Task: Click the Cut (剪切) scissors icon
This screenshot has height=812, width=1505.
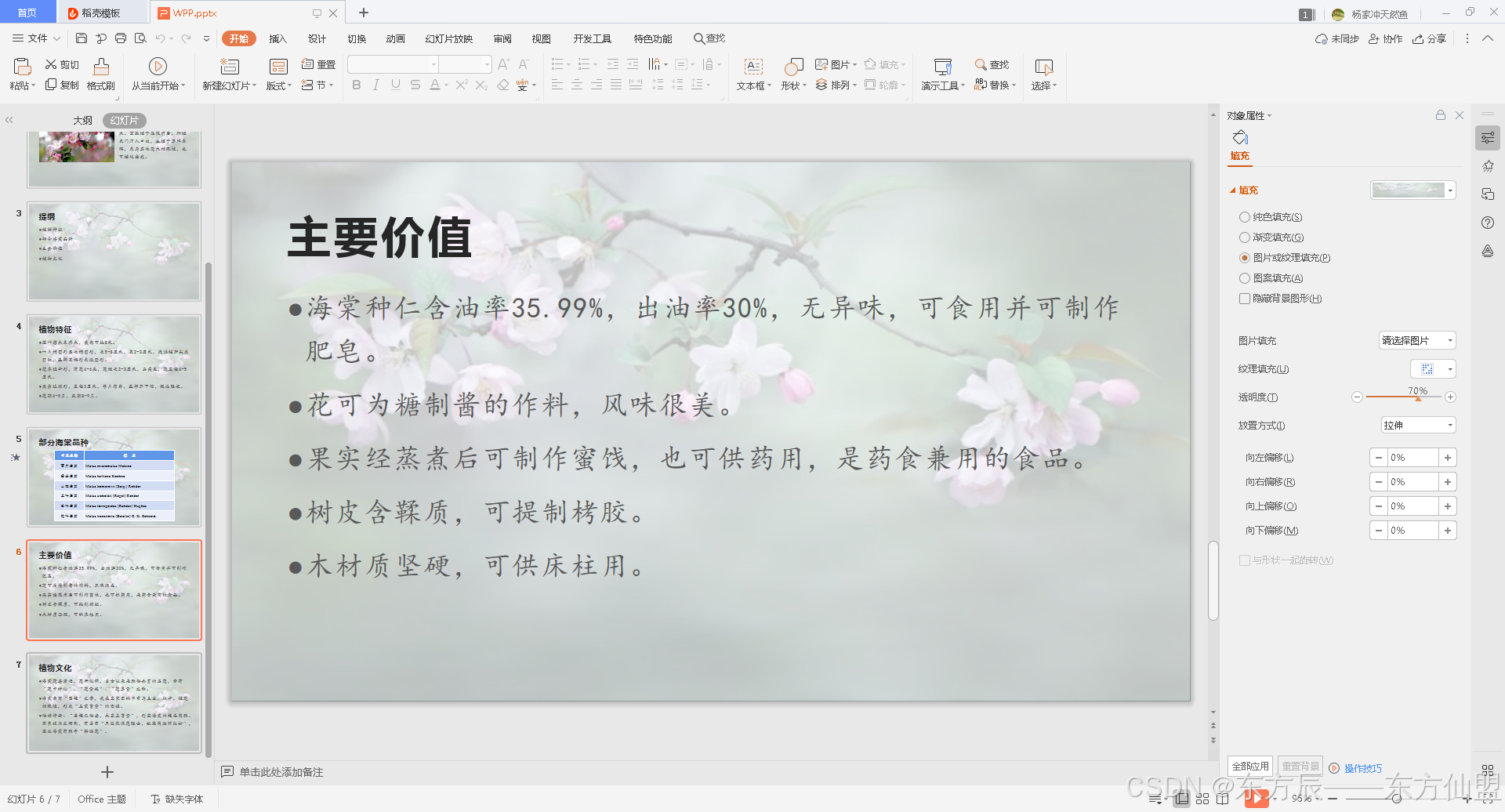Action: tap(51, 64)
